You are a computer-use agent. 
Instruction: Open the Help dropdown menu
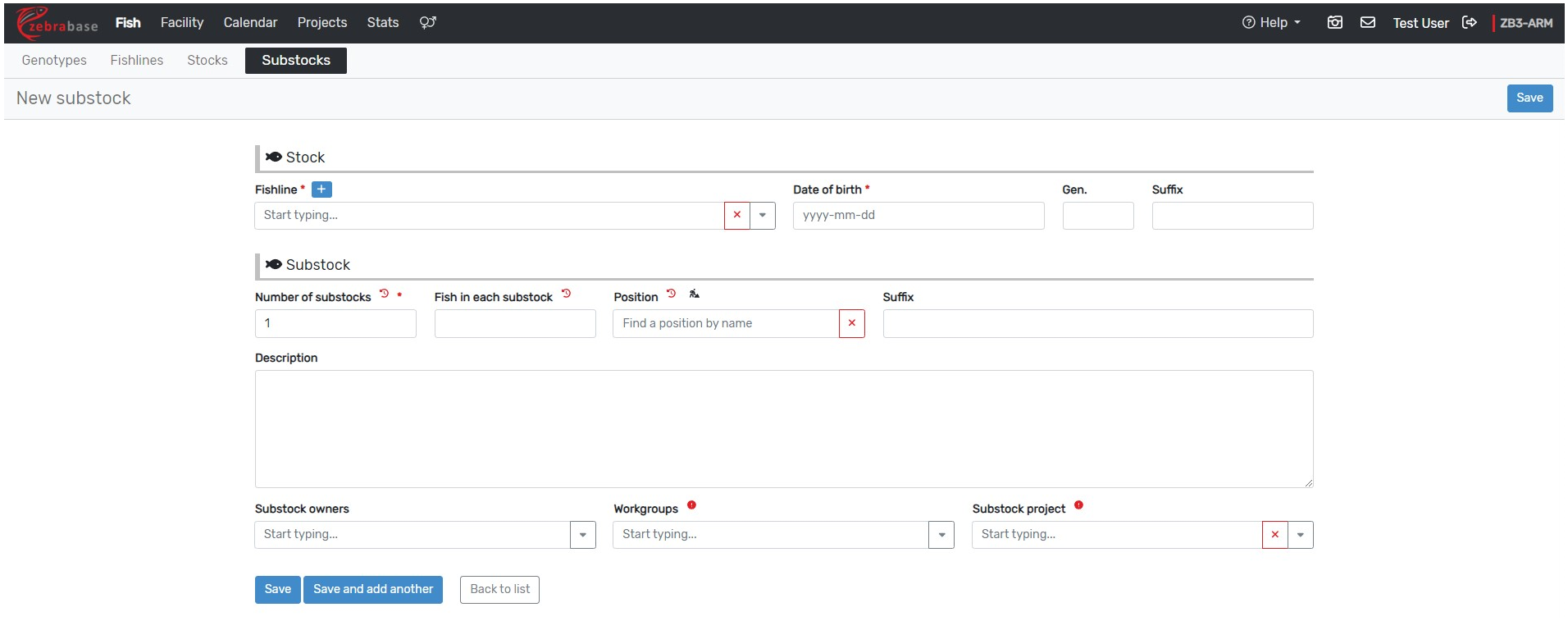(1271, 23)
